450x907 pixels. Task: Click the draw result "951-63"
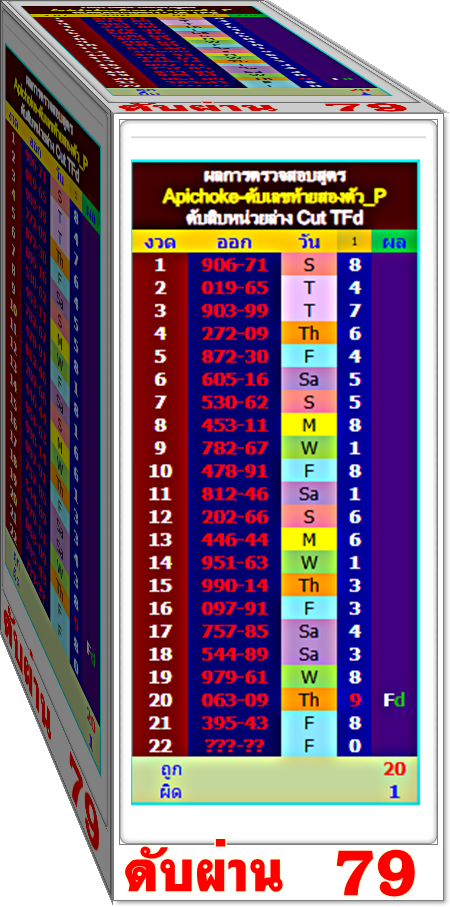point(234,562)
